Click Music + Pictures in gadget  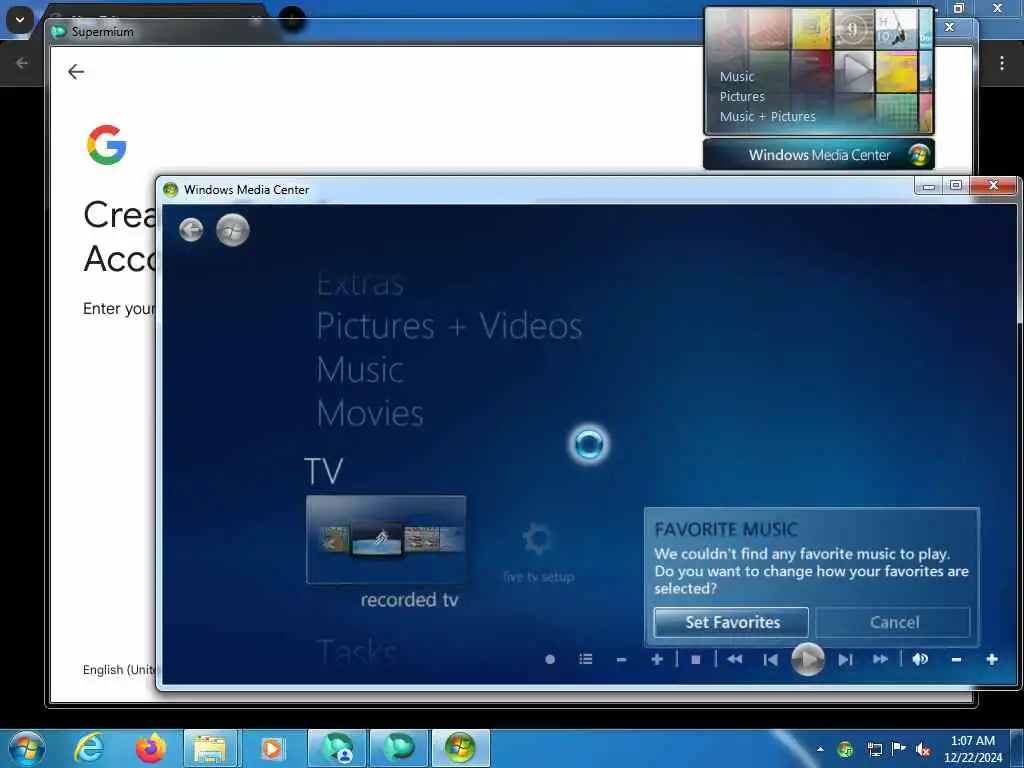pyautogui.click(x=767, y=116)
